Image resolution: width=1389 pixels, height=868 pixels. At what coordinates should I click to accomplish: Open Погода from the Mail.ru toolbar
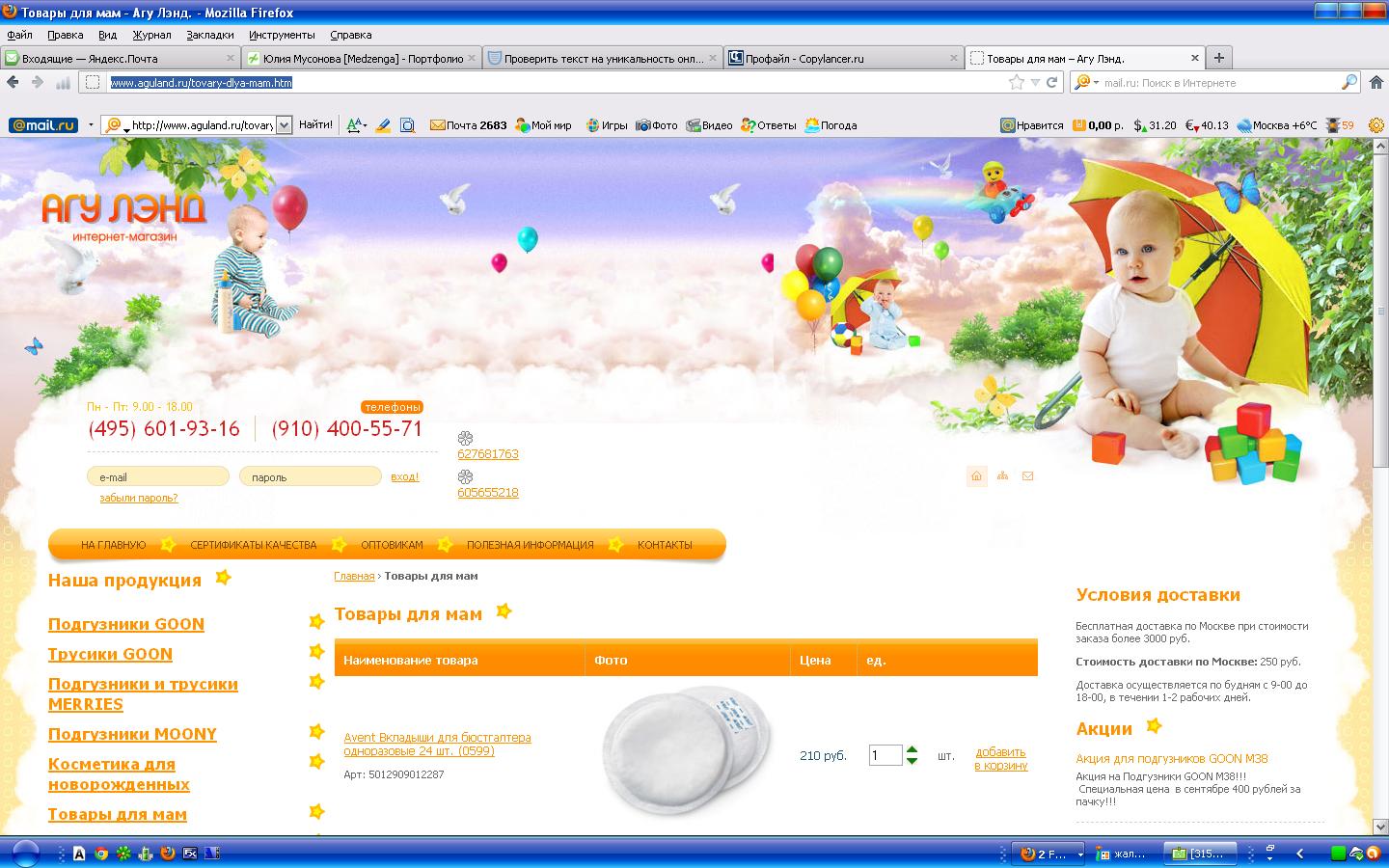(x=831, y=125)
